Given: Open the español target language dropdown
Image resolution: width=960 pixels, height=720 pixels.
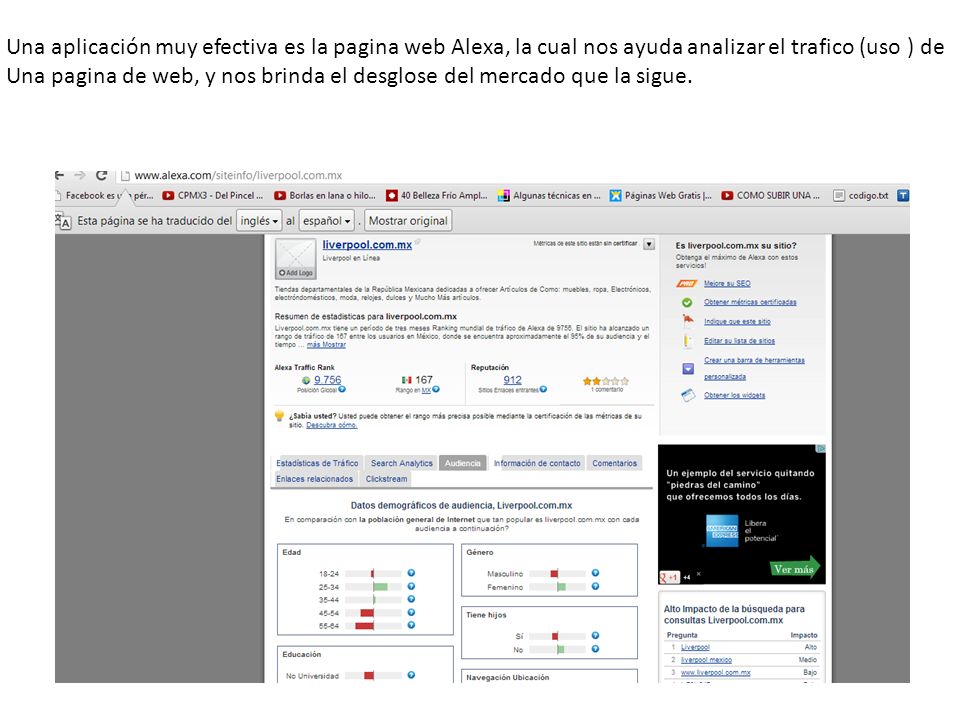Looking at the screenshot, I should click(x=327, y=221).
